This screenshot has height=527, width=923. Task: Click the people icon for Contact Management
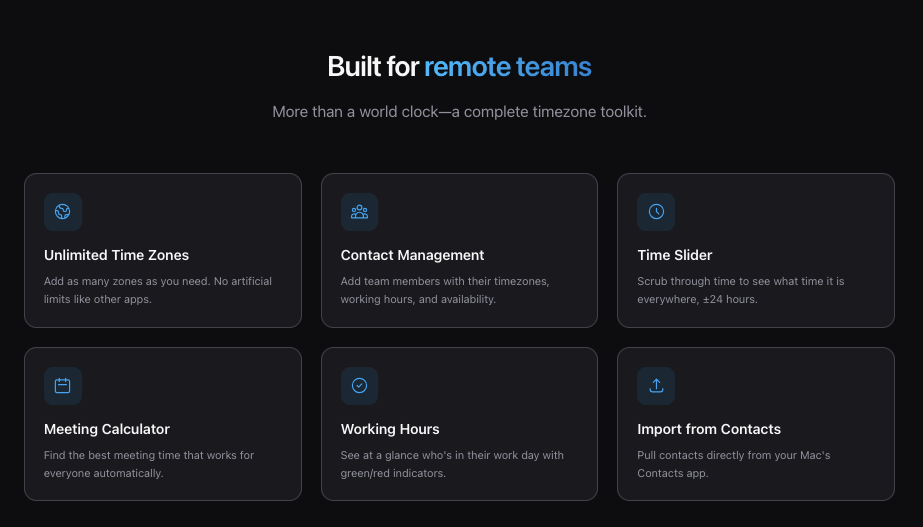(x=359, y=211)
